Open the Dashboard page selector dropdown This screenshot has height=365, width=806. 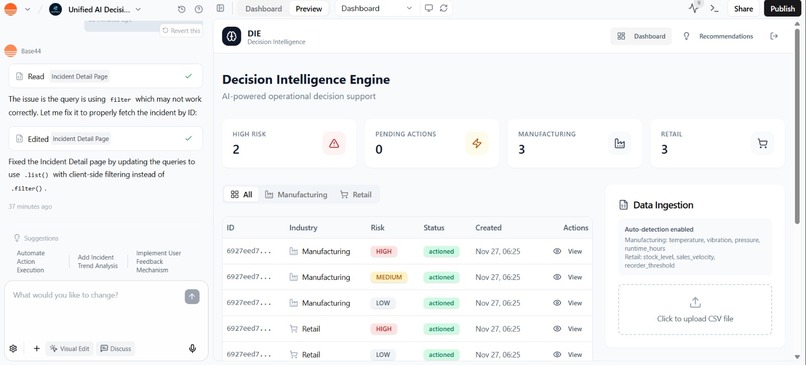[x=377, y=8]
